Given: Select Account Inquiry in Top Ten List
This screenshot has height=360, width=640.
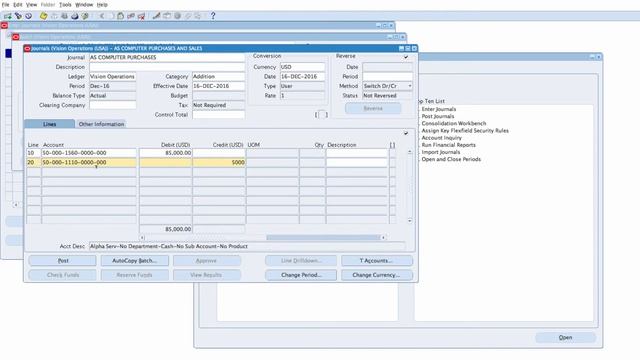Looking at the screenshot, I should point(442,138).
